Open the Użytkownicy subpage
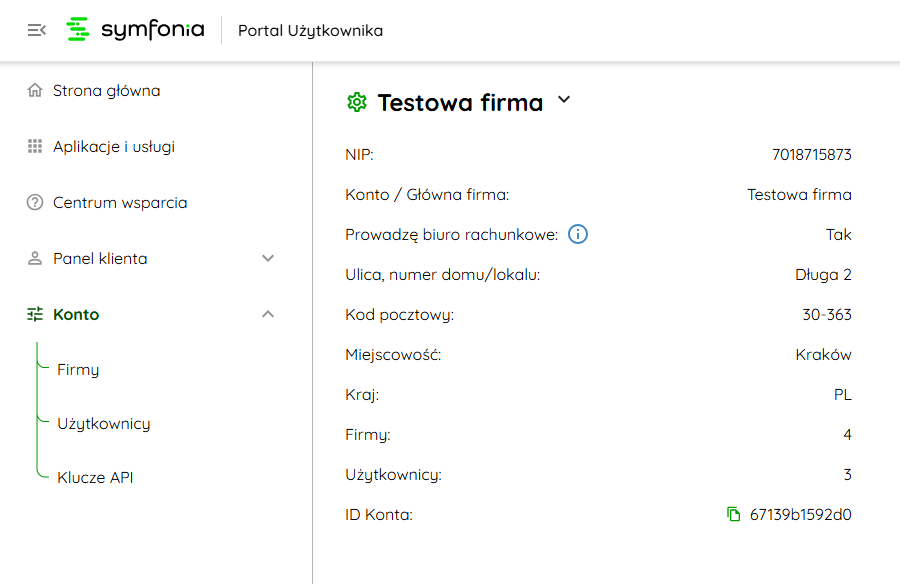 [x=104, y=424]
